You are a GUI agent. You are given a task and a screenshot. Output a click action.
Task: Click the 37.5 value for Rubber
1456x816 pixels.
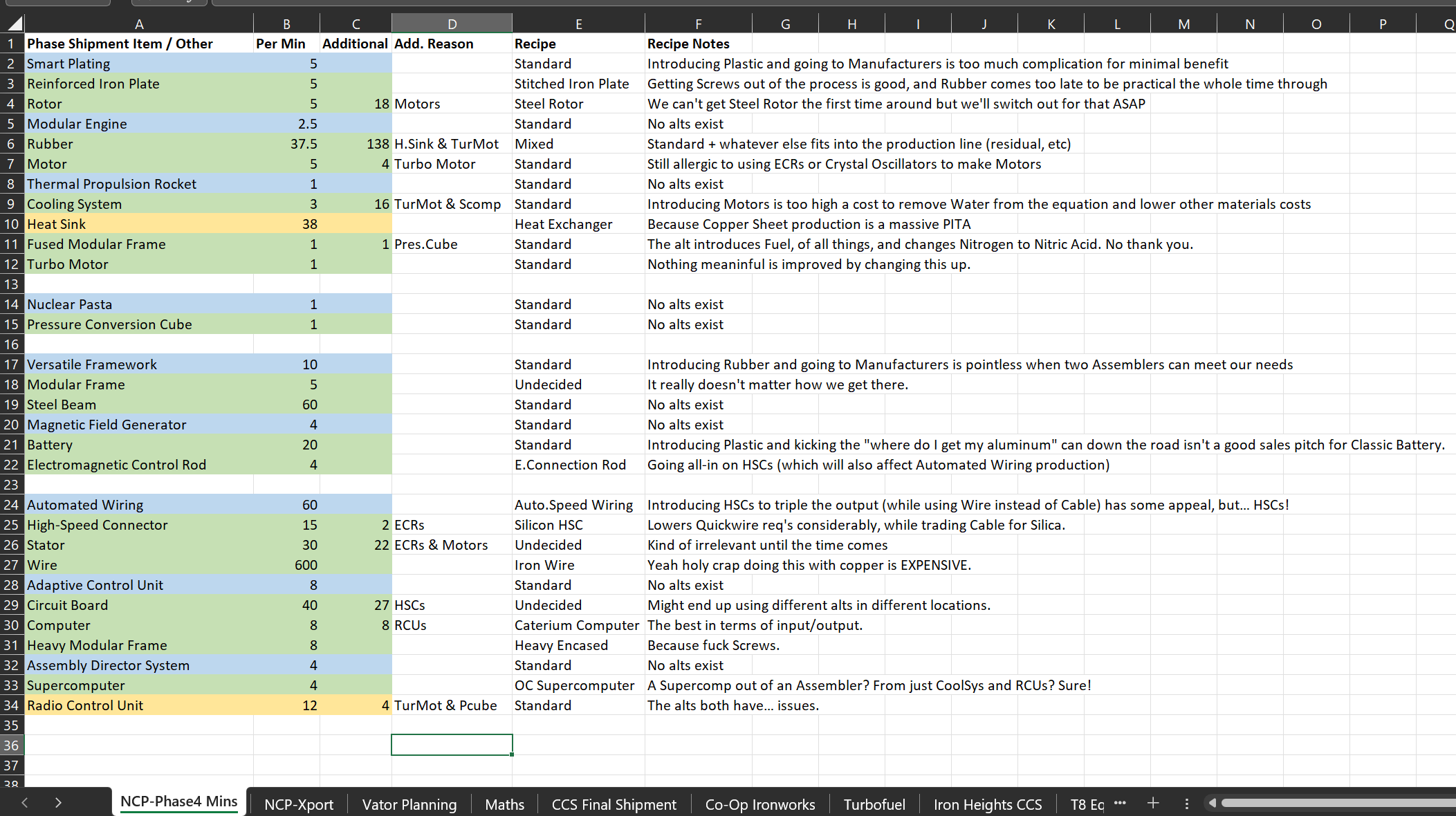point(286,144)
